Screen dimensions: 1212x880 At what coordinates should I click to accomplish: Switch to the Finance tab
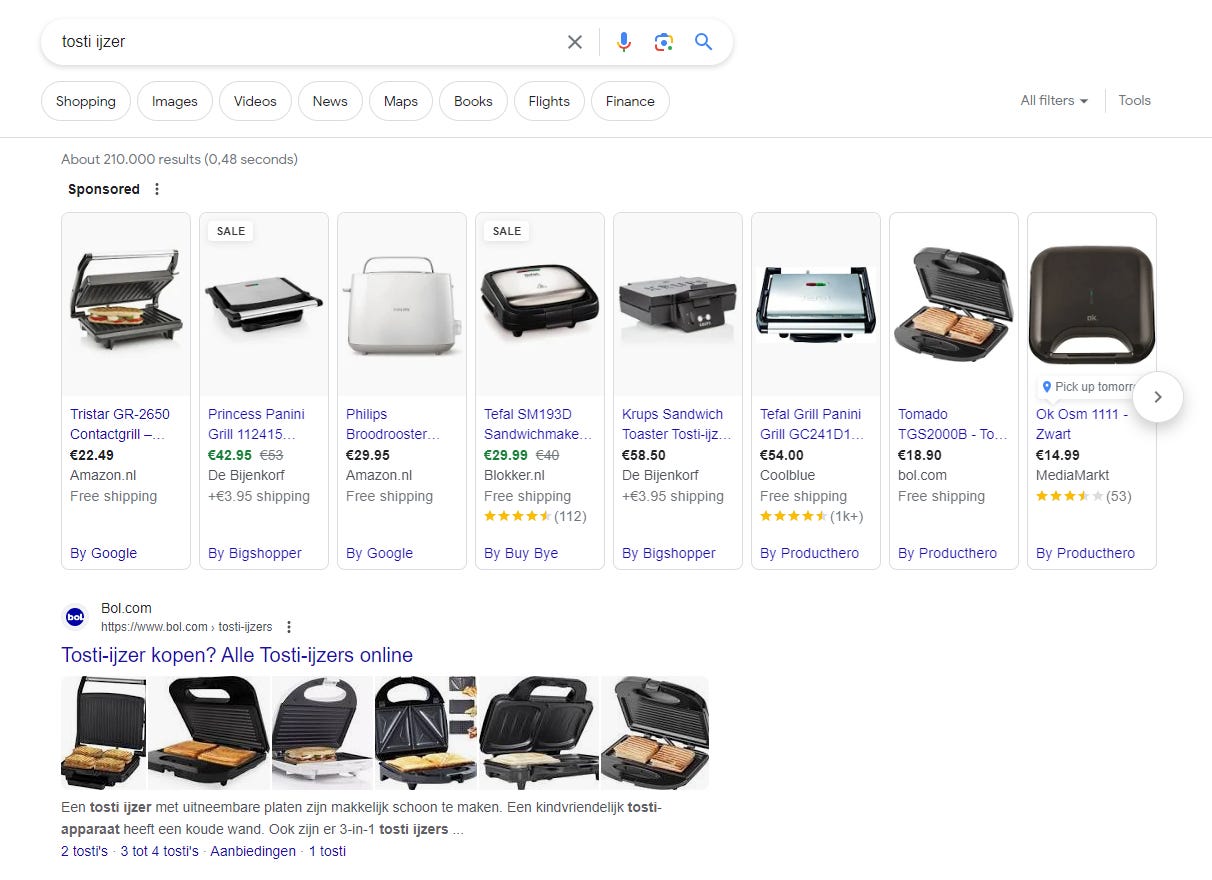click(630, 101)
